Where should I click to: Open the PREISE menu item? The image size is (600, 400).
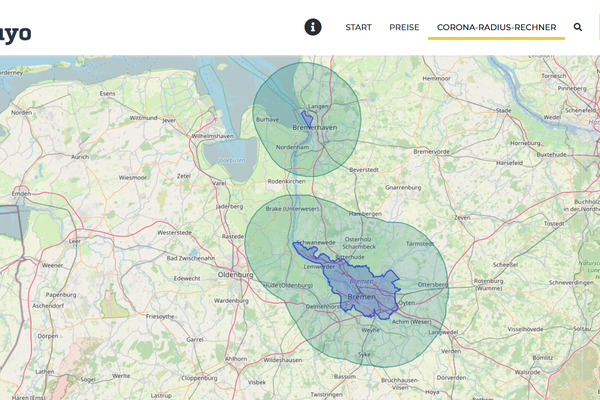(404, 27)
